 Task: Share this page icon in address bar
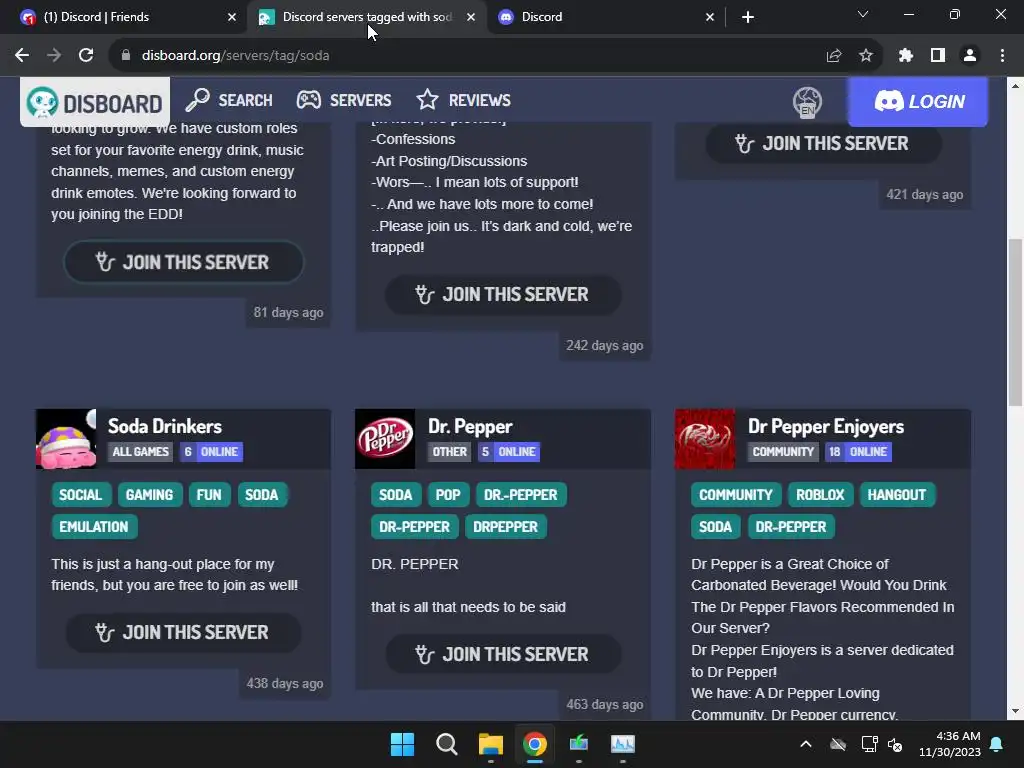834,56
